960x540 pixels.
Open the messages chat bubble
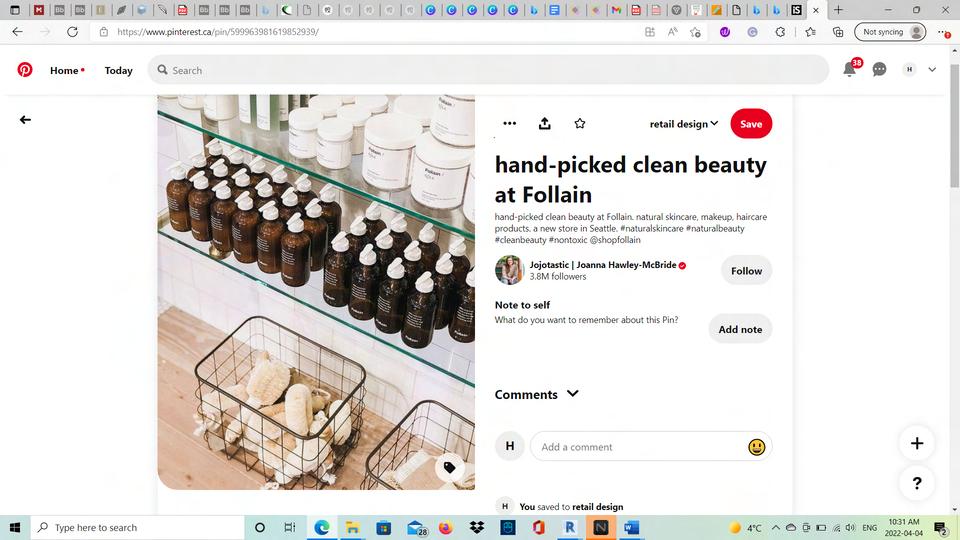pyautogui.click(x=879, y=70)
